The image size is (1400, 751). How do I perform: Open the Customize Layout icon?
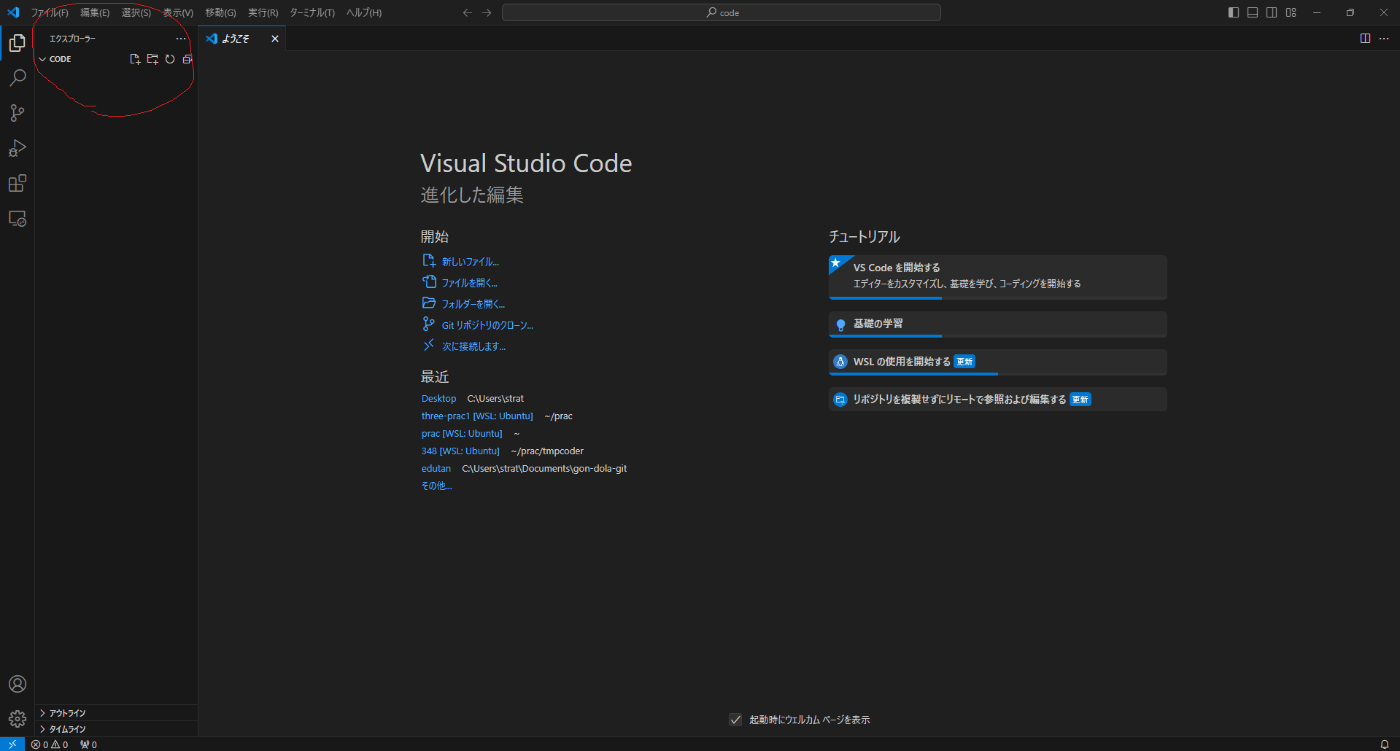(1291, 12)
